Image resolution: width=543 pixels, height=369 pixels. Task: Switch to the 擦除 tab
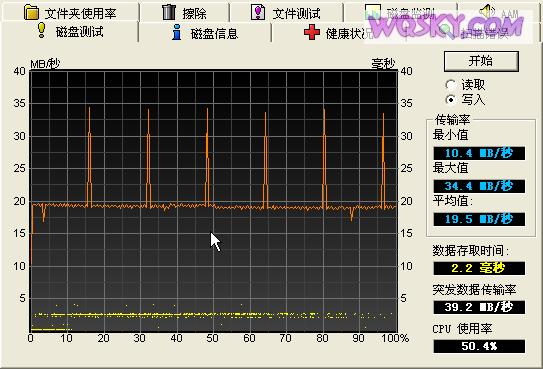(x=185, y=13)
